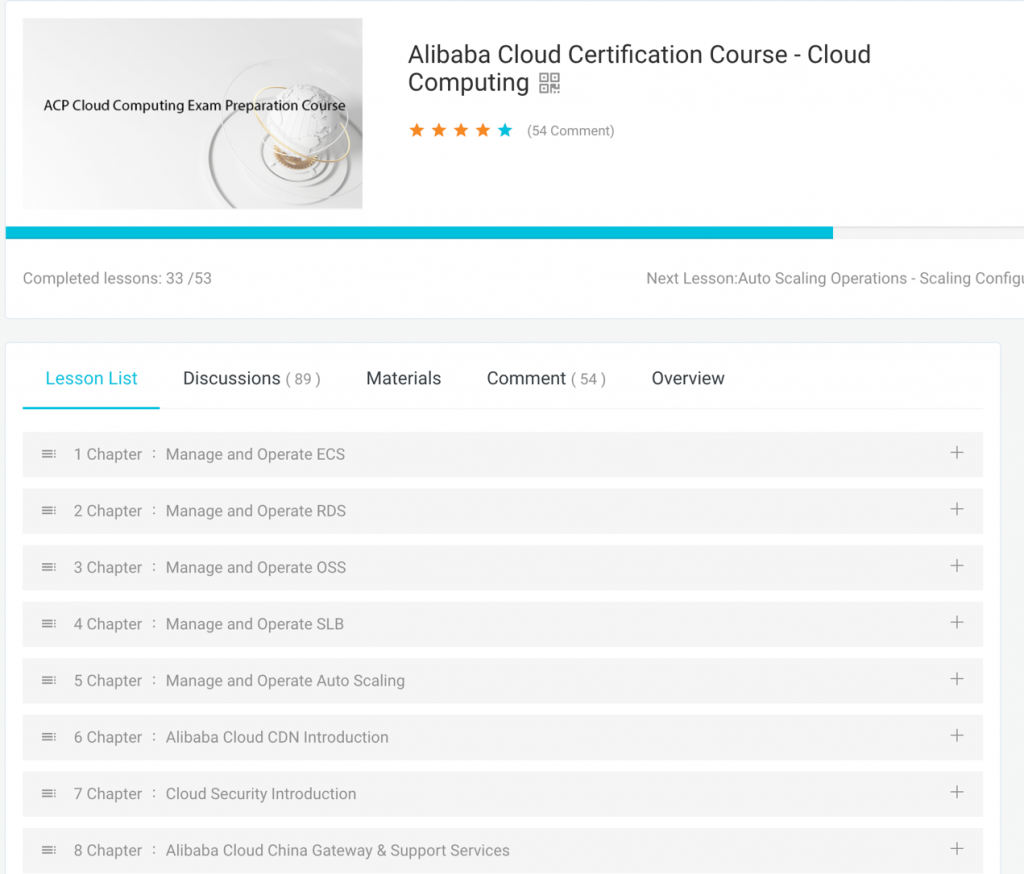Expand Chapter 4 Manage and Operate SLB

(x=957, y=623)
